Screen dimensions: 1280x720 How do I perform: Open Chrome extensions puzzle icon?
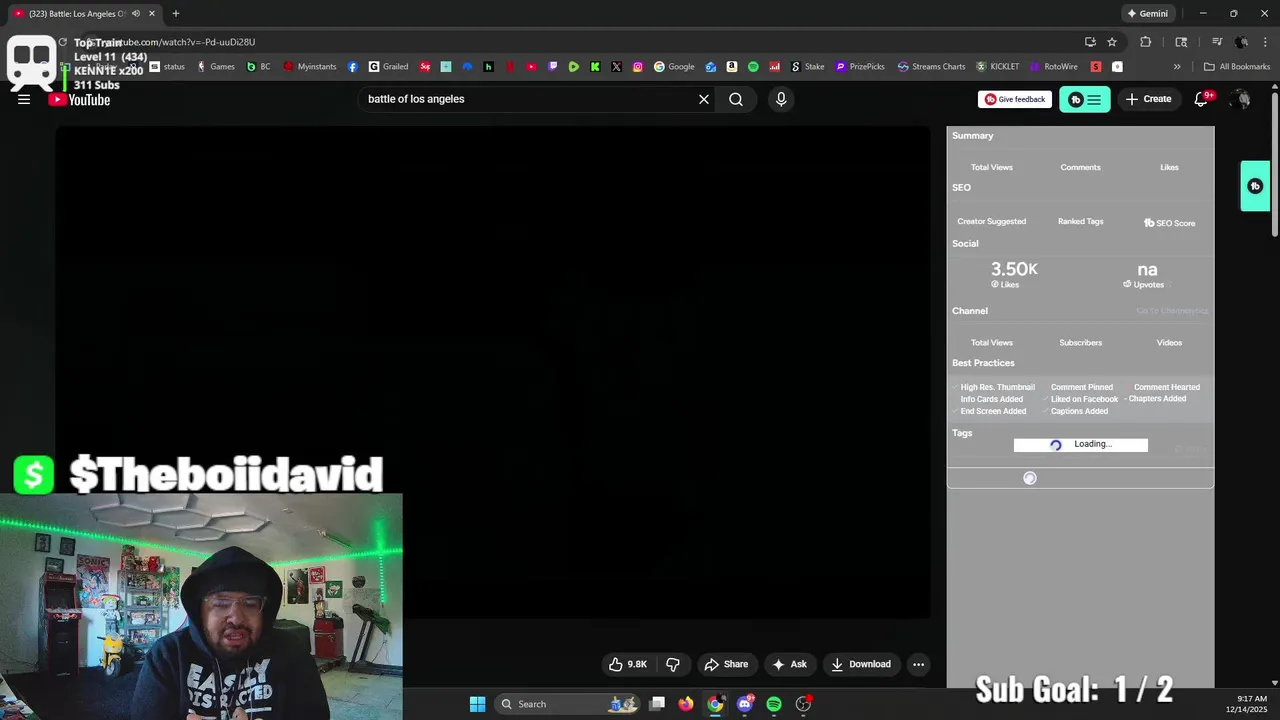[x=1146, y=42]
